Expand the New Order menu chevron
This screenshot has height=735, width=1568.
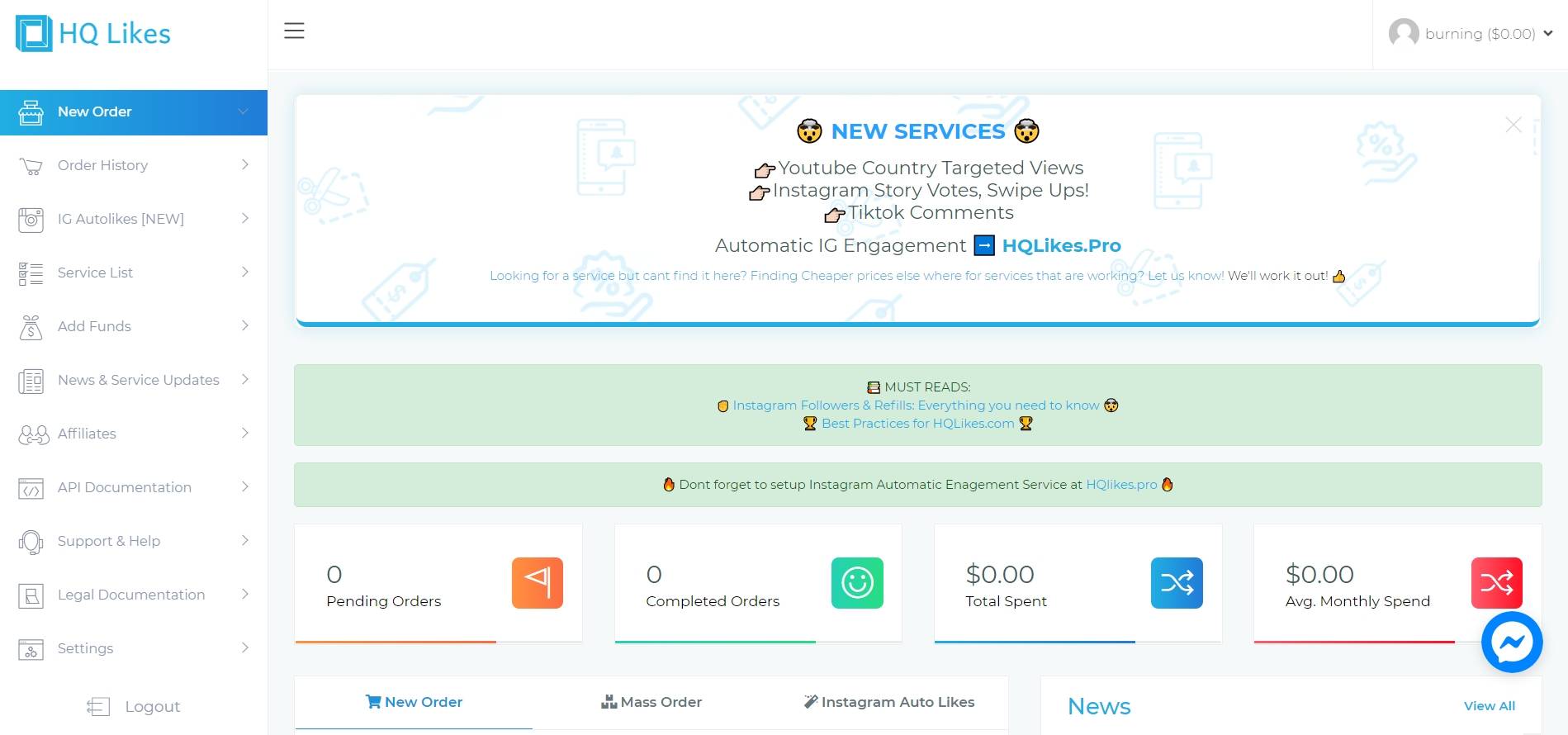click(x=243, y=111)
